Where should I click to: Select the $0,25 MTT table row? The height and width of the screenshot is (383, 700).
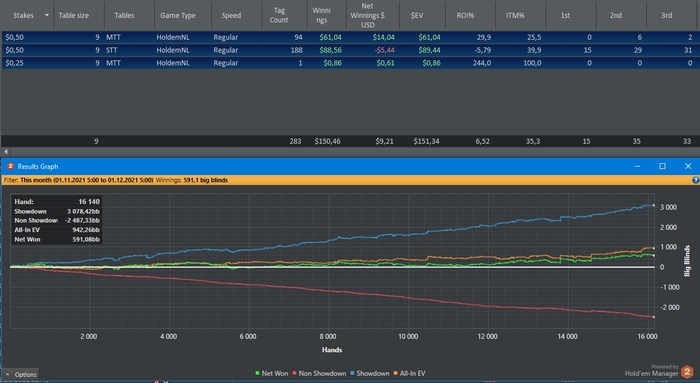click(x=350, y=63)
